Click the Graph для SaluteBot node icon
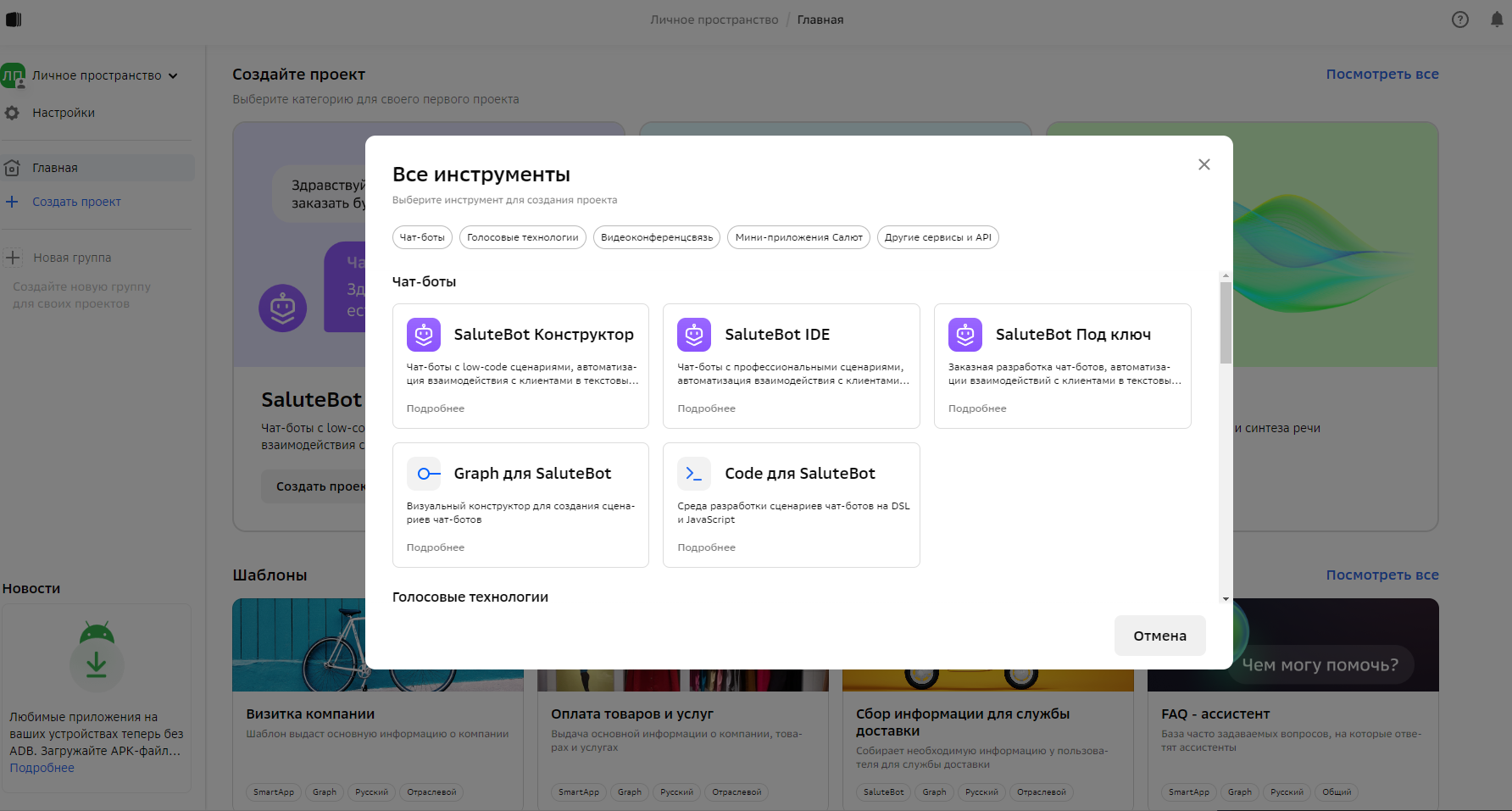Screen dimensions: 1512x811 [424, 474]
